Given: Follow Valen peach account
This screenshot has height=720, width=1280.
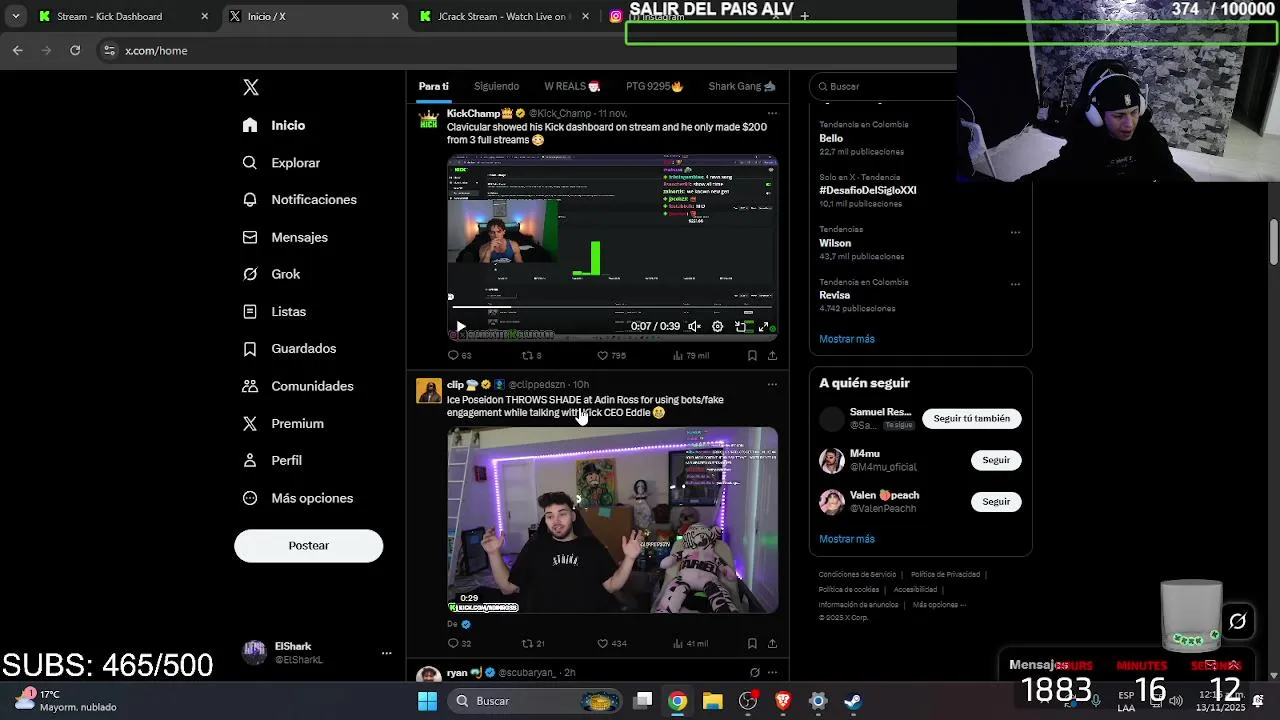Looking at the screenshot, I should tap(996, 502).
